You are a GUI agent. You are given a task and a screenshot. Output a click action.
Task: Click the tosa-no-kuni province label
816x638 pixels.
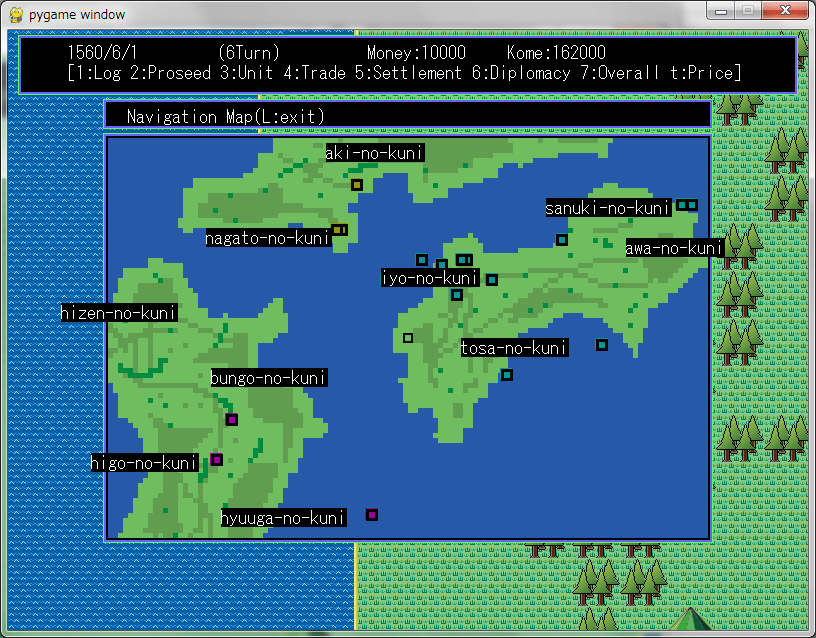point(514,348)
